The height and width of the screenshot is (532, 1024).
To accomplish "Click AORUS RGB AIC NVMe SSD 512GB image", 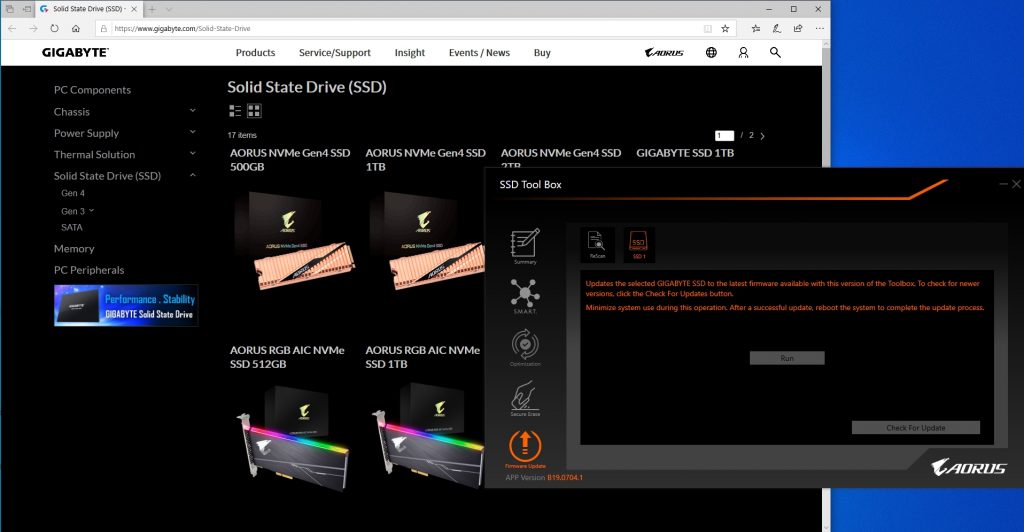I will (293, 438).
